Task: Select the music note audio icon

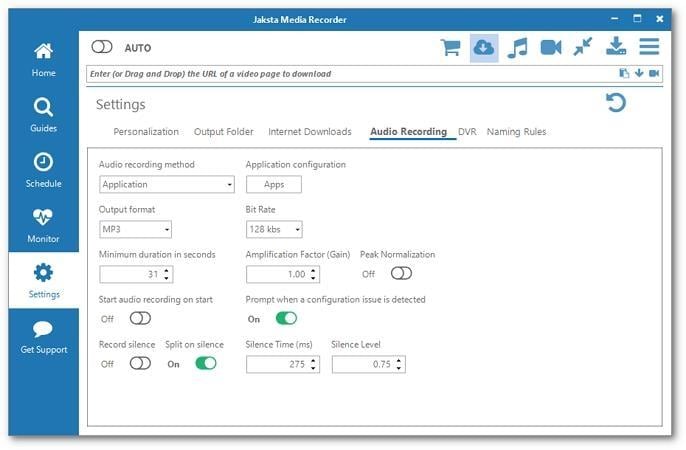Action: pos(517,47)
